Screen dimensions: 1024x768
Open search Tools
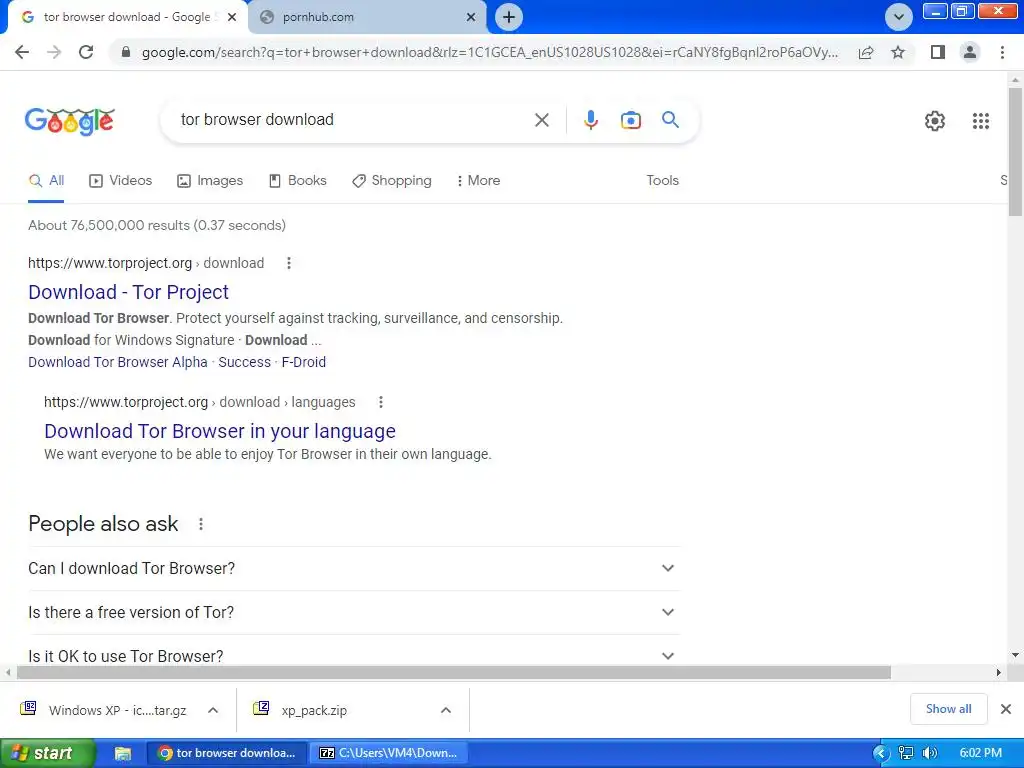662,181
